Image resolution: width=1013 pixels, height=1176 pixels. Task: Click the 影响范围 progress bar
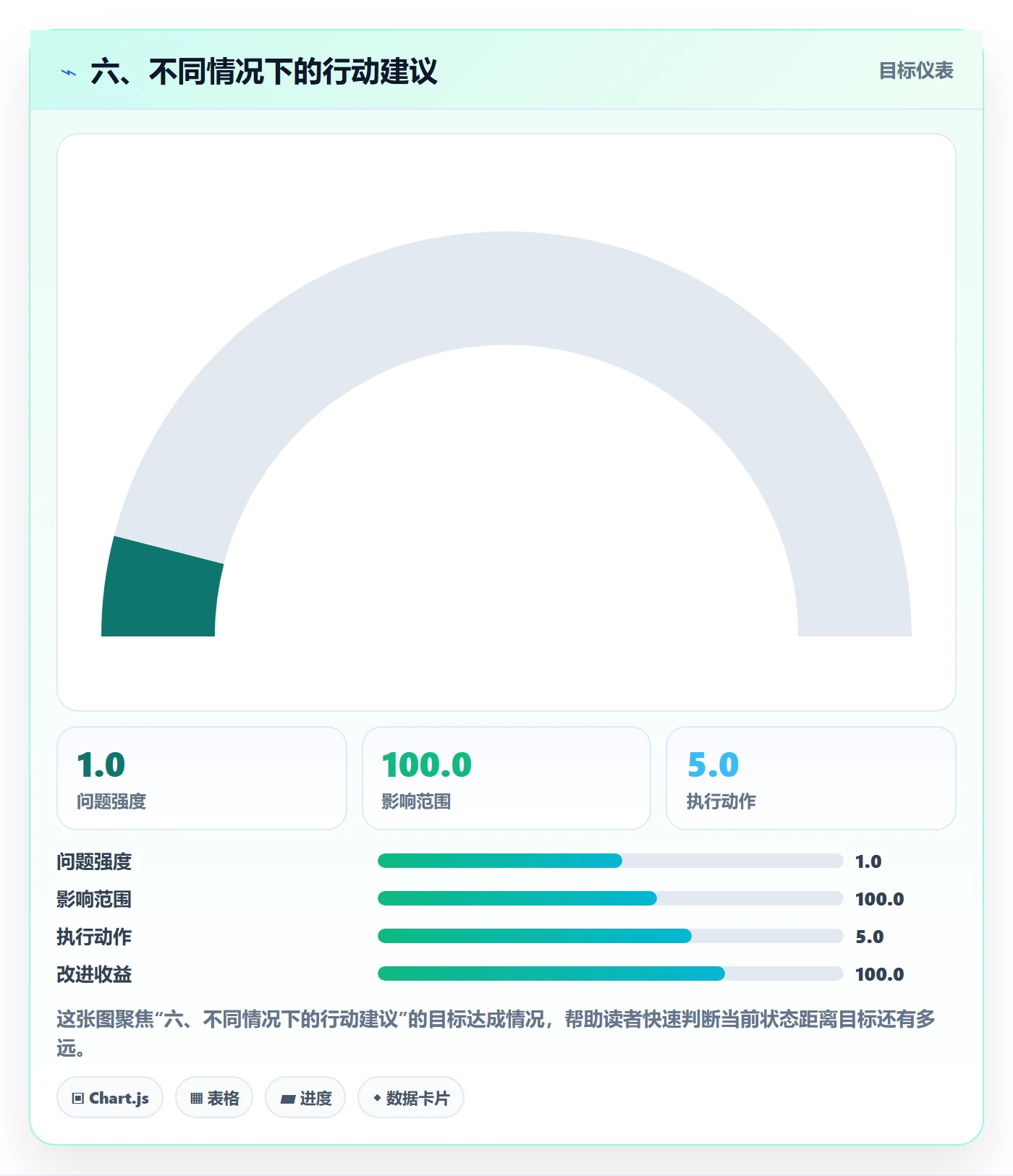[610, 898]
